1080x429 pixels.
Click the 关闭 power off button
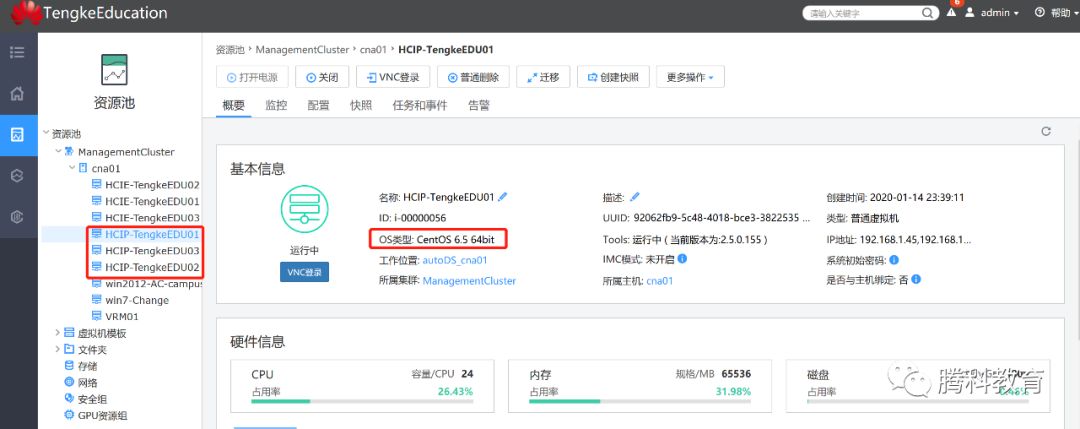[322, 77]
